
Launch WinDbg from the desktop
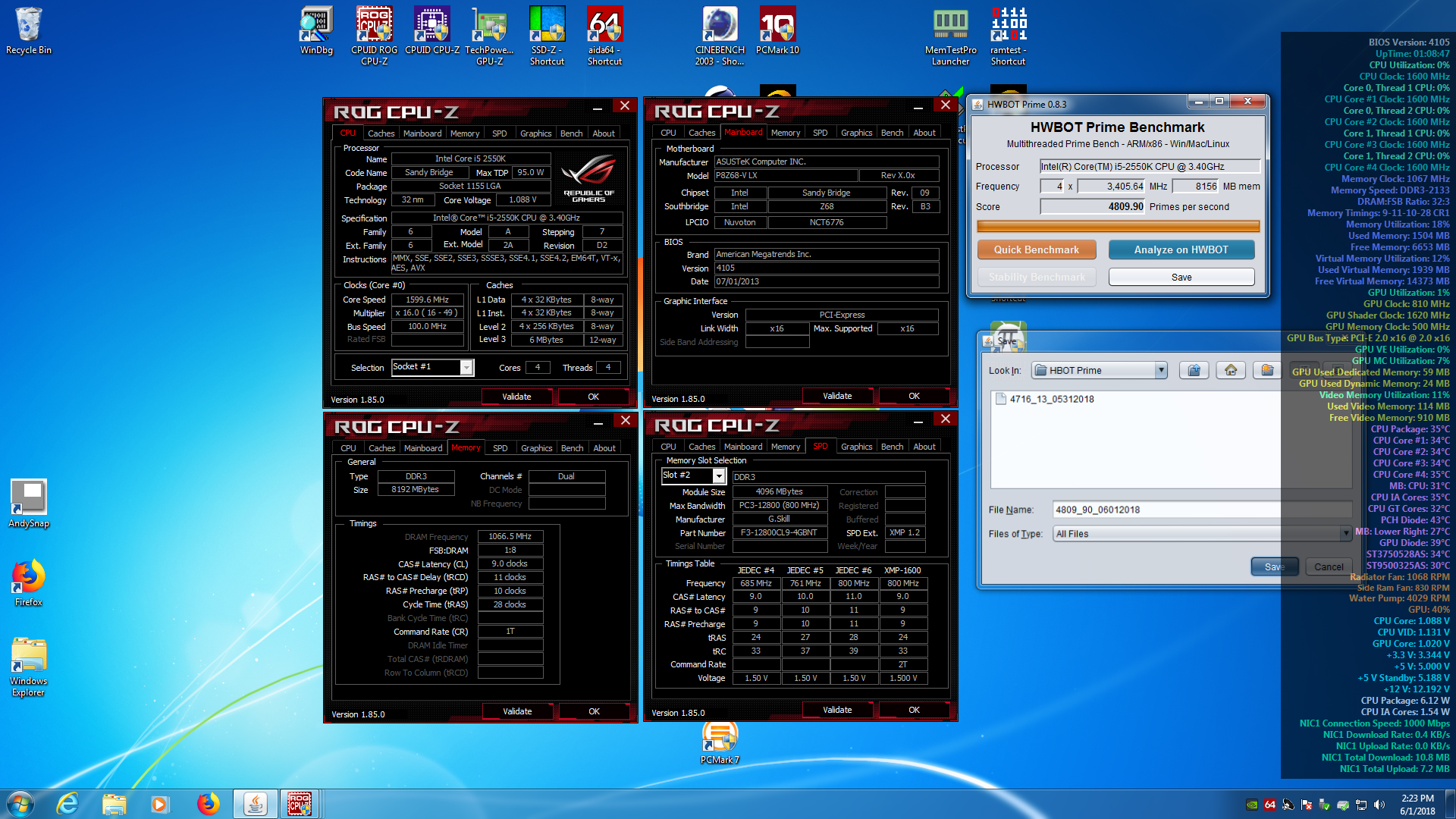316,31
